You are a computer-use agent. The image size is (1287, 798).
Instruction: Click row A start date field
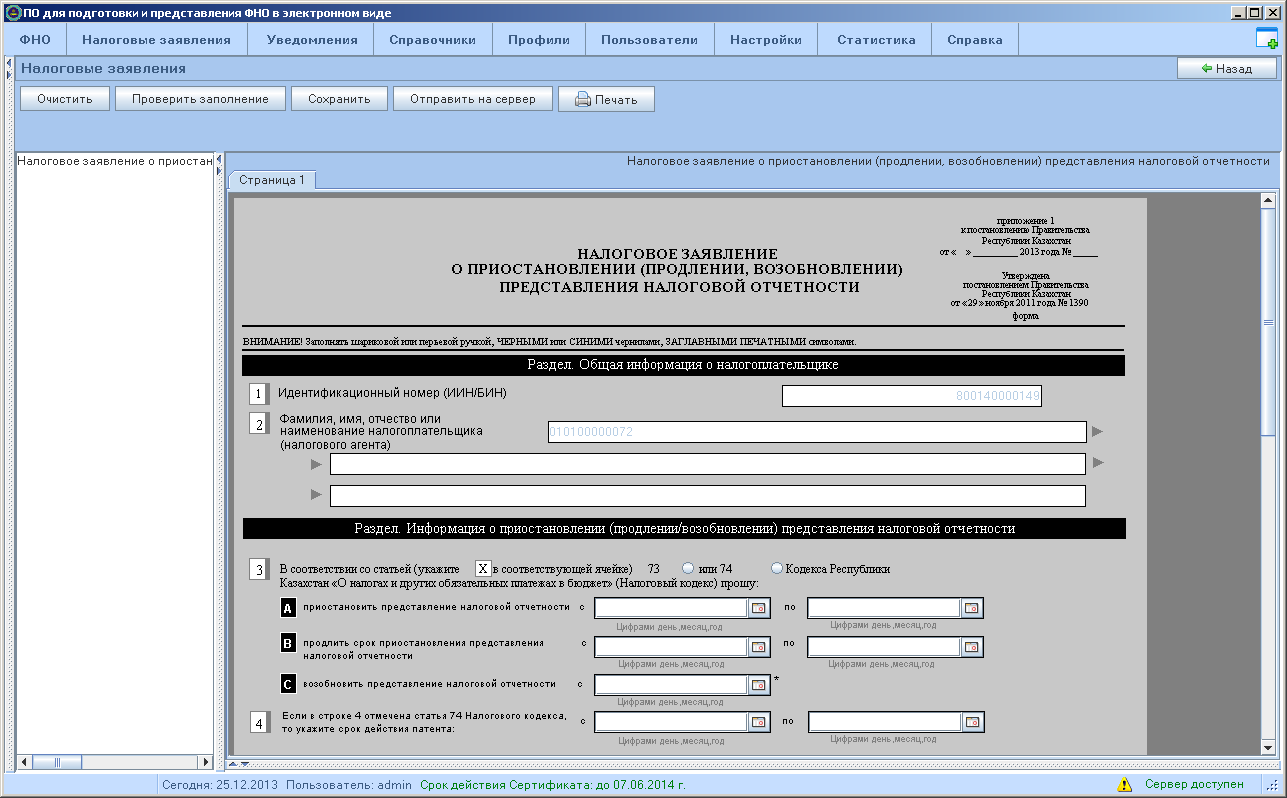point(671,608)
